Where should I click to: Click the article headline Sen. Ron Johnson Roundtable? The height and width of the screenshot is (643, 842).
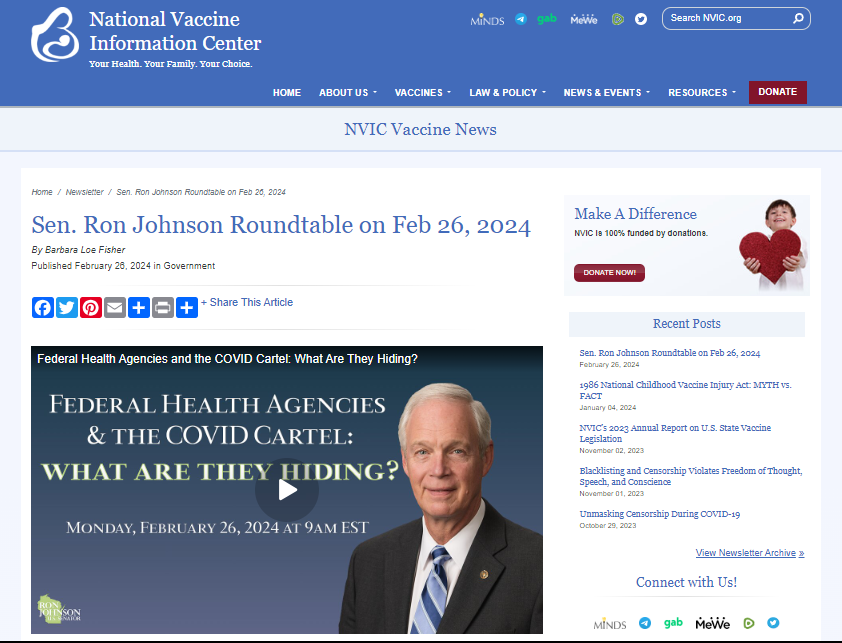click(x=281, y=225)
